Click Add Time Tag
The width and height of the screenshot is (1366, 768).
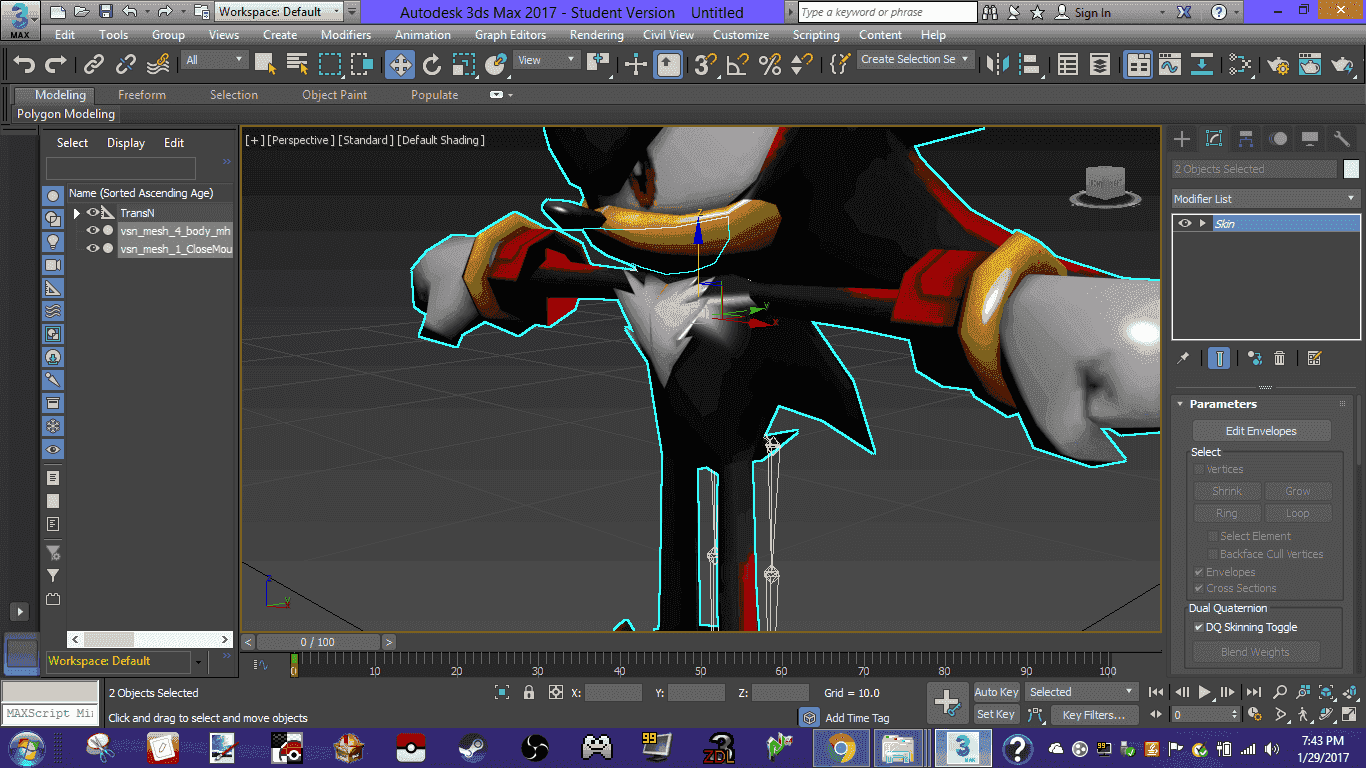point(857,718)
